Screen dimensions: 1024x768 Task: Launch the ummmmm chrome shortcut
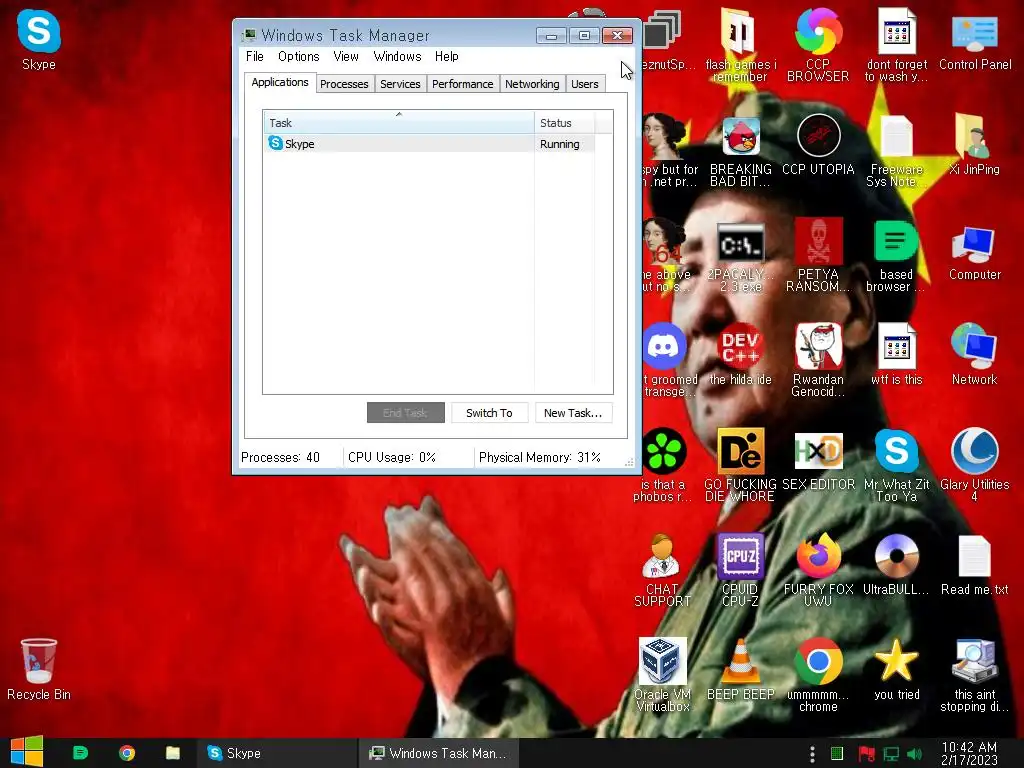[818, 675]
